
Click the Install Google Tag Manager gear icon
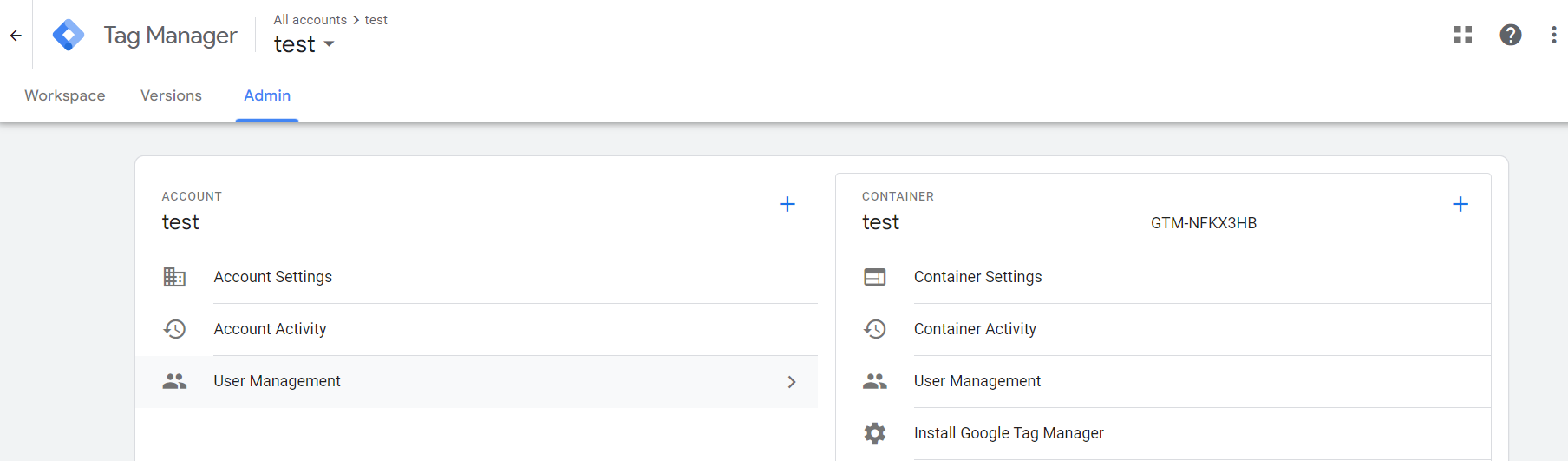875,433
